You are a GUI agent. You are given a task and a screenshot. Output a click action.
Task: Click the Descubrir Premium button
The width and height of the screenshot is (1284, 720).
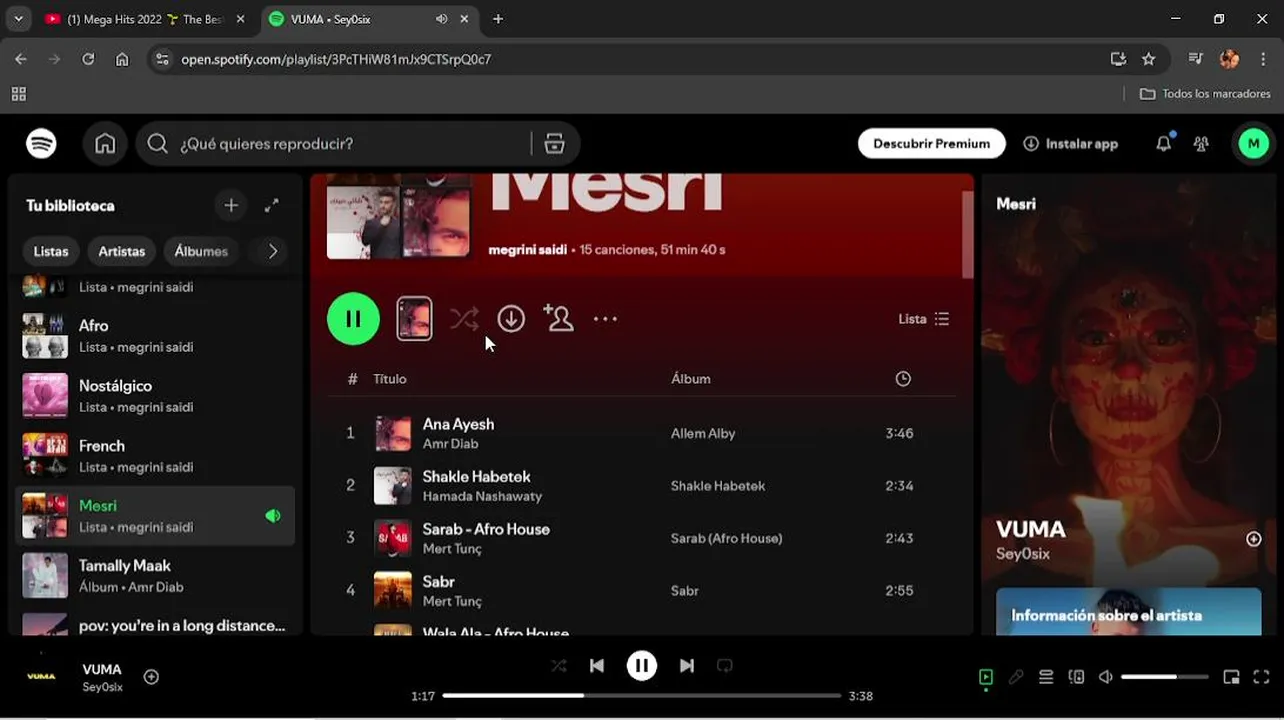pyautogui.click(x=931, y=144)
